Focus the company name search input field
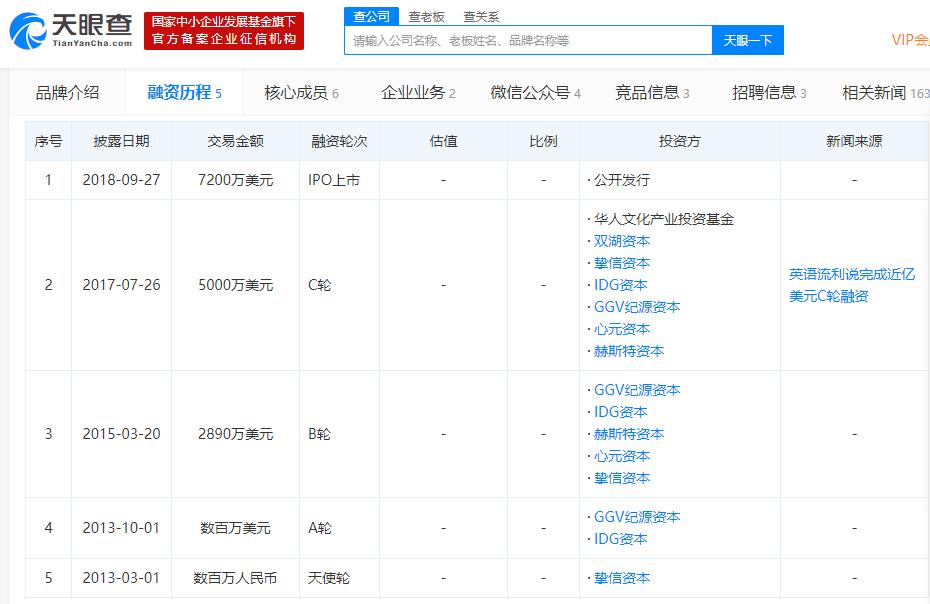This screenshot has width=930, height=604. tap(528, 40)
